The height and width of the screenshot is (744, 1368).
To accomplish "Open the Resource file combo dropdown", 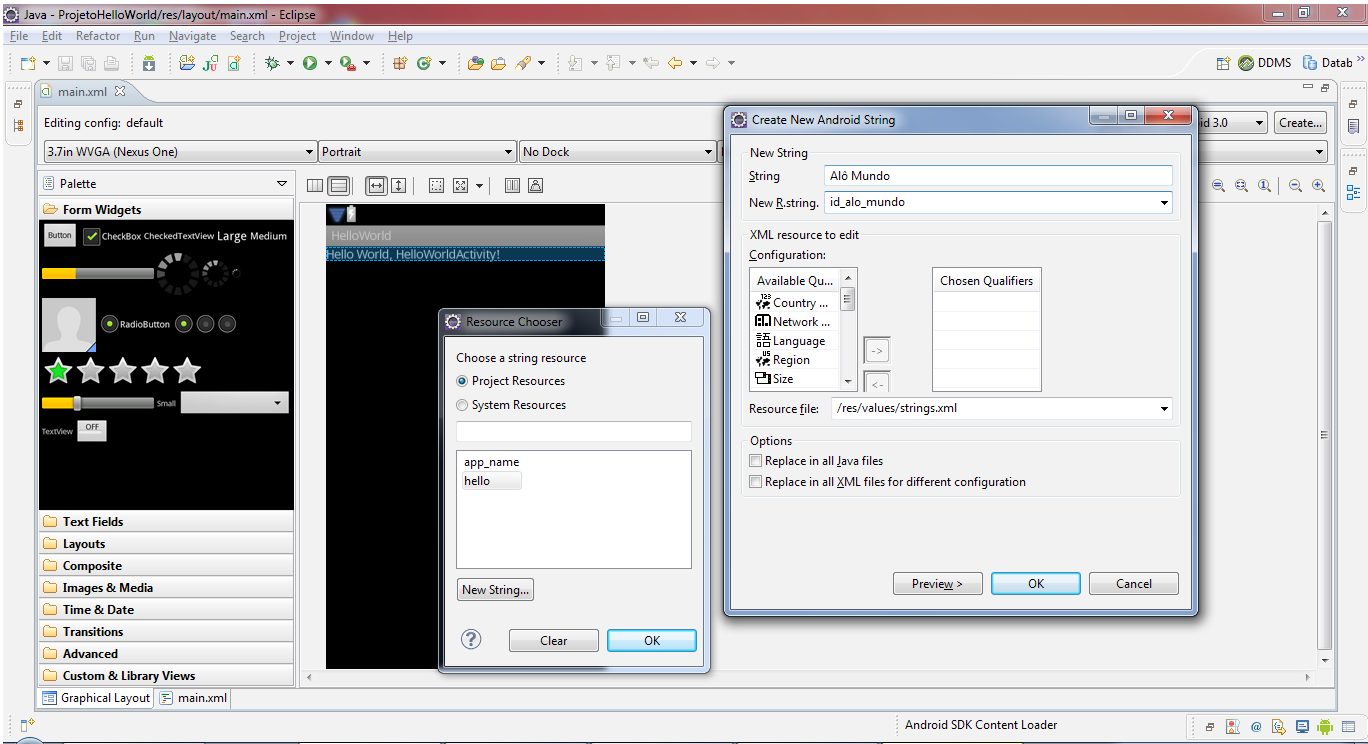I will coord(1163,408).
